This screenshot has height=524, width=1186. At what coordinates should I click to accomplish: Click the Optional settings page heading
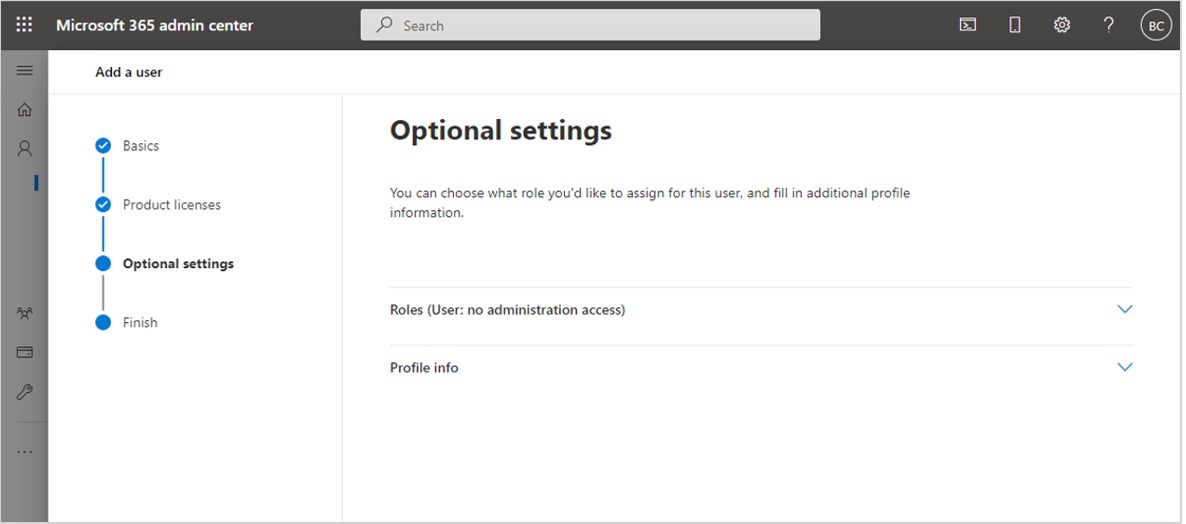coord(501,131)
